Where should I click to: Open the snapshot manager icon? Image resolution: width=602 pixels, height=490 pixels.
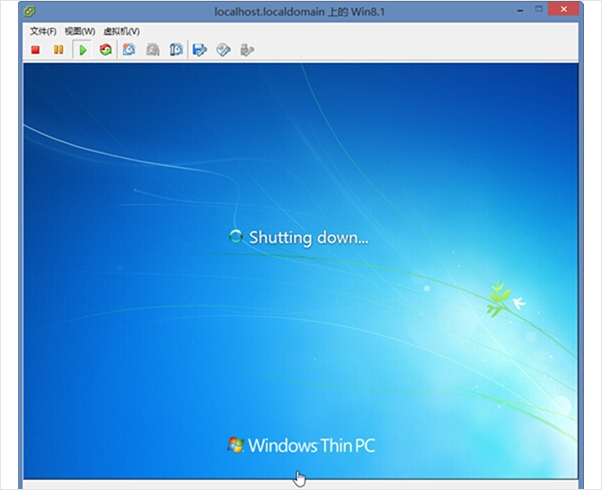tap(176, 50)
